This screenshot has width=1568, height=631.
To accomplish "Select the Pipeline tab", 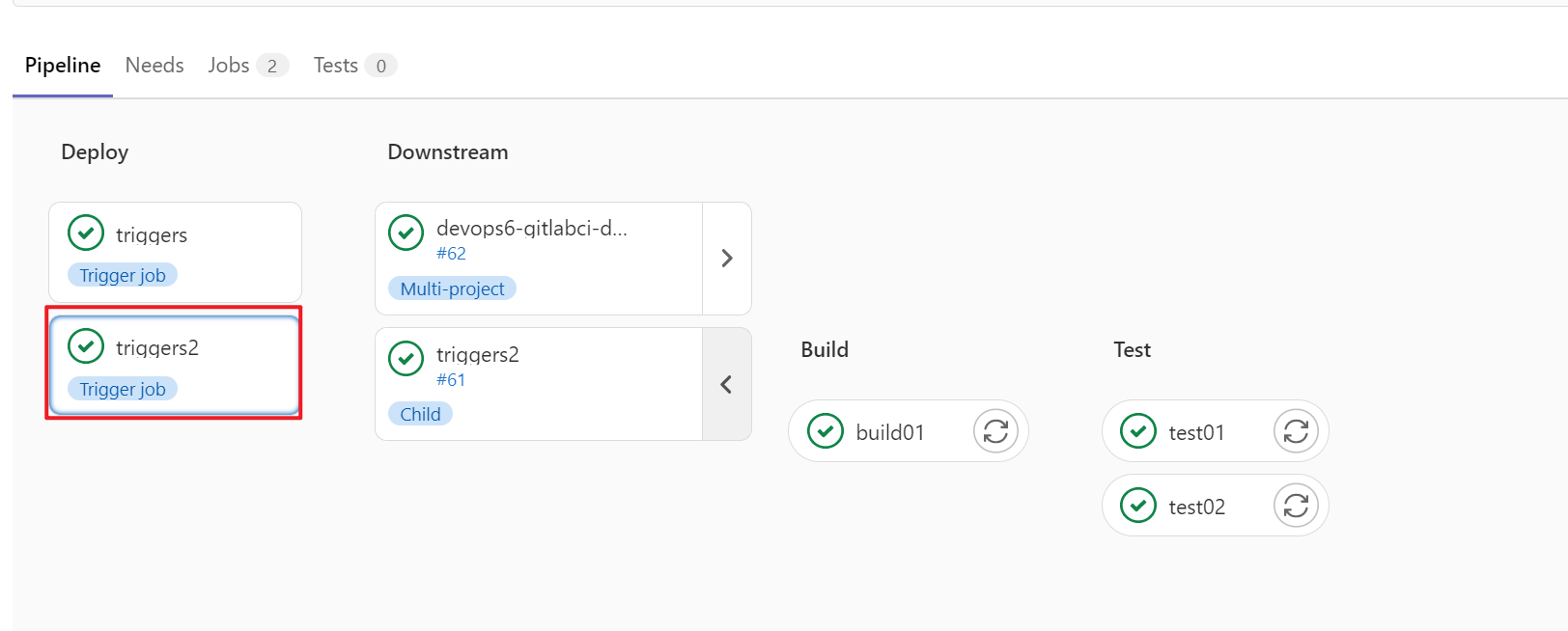I will [63, 65].
